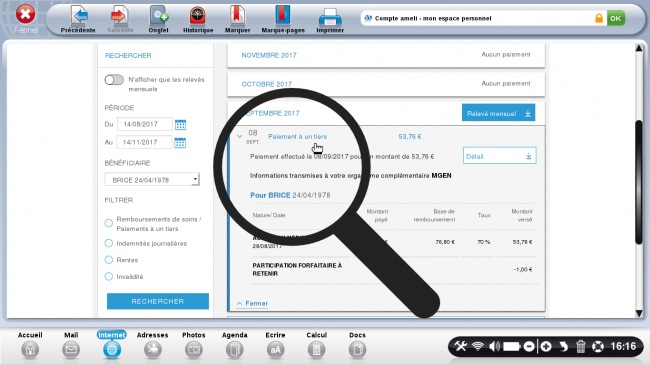The image size is (650, 365).
Task: Open a new Onglet tab
Action: coord(158,16)
